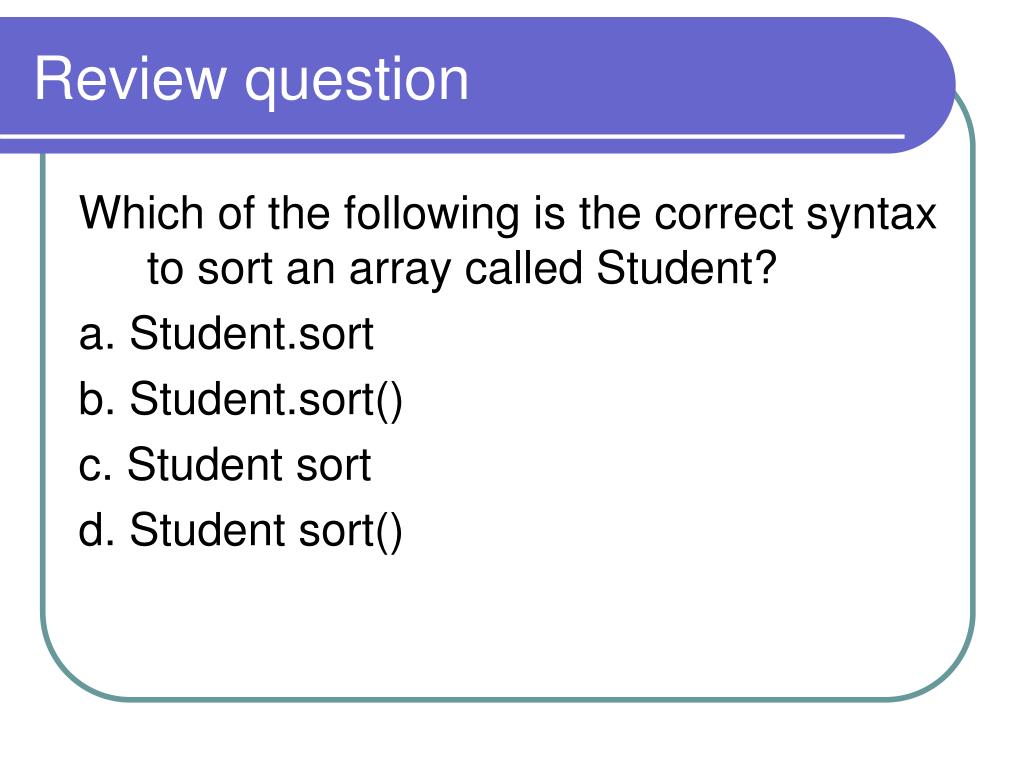This screenshot has height=768, width=1024.
Task: Select answer d. Student sort()
Action: 240,530
